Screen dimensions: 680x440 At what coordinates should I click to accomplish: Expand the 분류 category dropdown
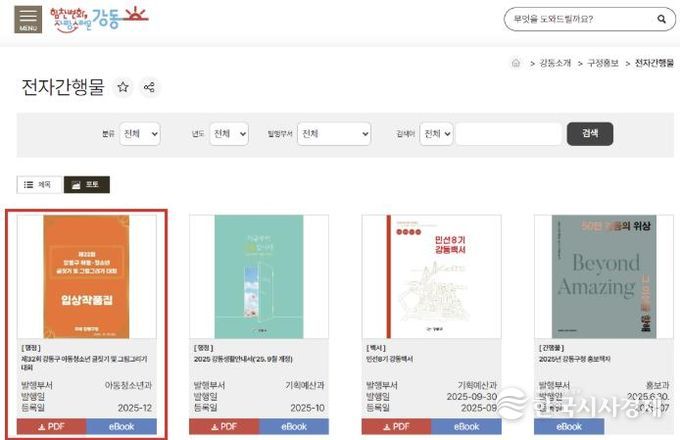tap(139, 134)
